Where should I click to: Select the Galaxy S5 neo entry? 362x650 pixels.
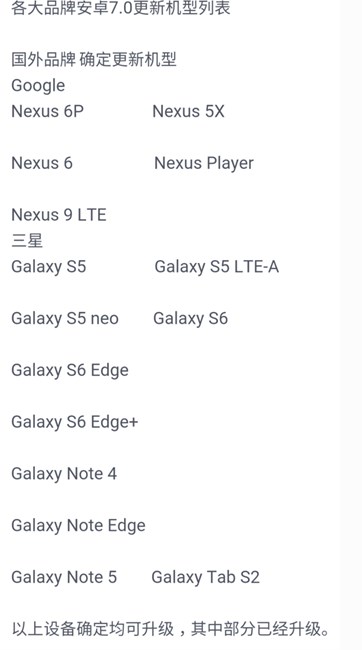[x=65, y=319]
